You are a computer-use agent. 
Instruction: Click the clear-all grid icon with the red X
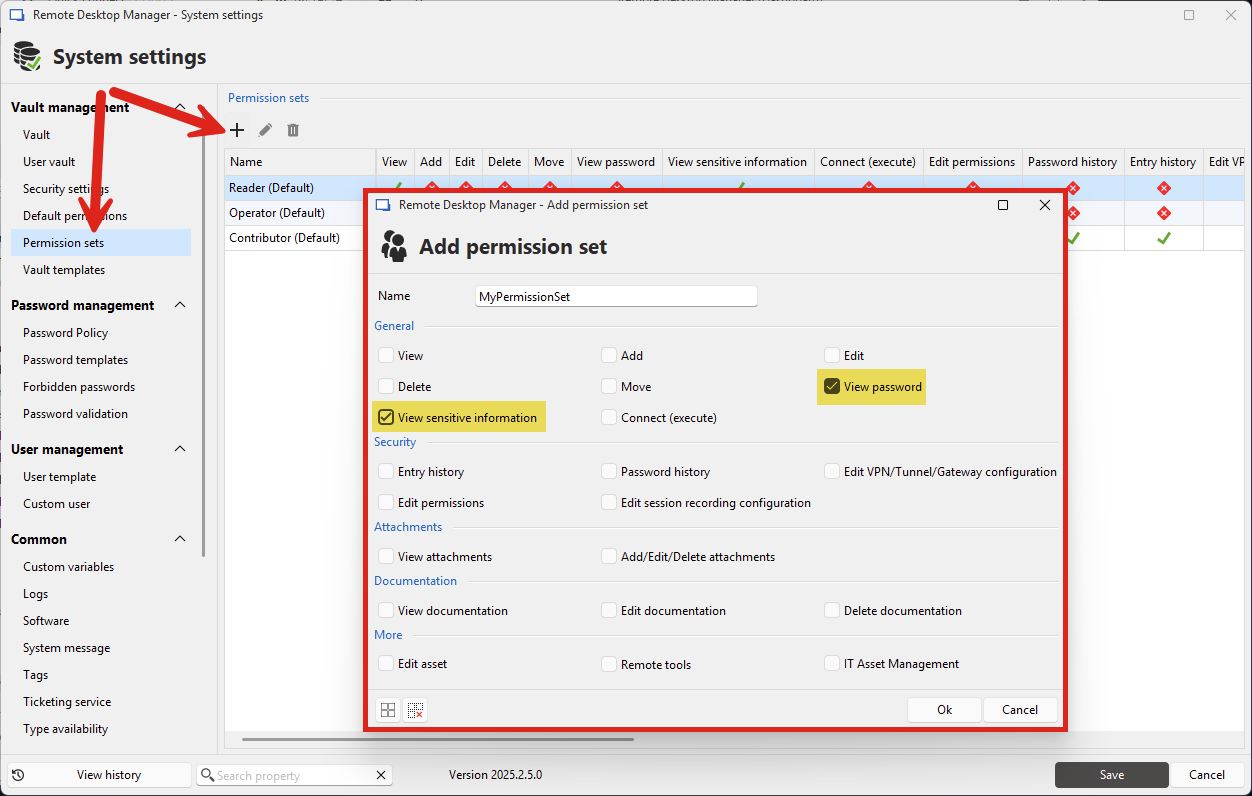(416, 710)
